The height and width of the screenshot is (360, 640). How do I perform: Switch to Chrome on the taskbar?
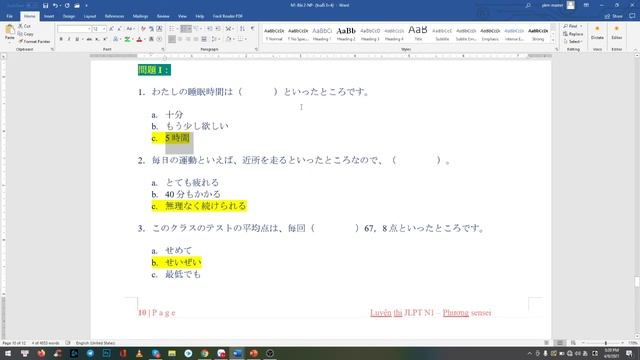point(204,353)
